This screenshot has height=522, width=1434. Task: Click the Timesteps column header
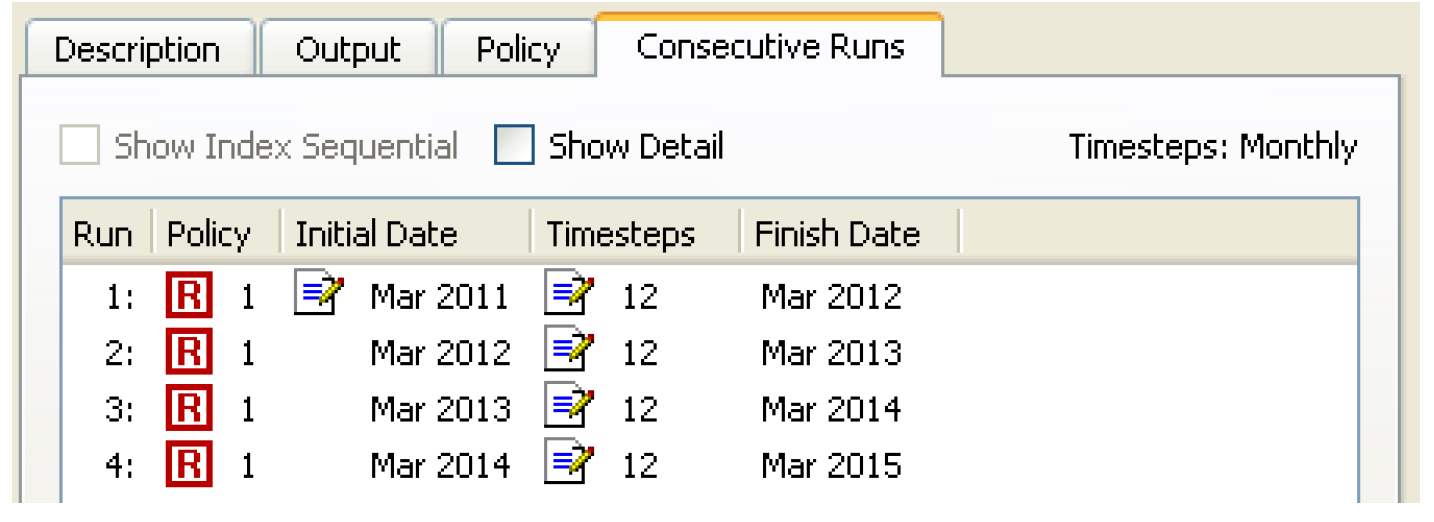tap(620, 234)
